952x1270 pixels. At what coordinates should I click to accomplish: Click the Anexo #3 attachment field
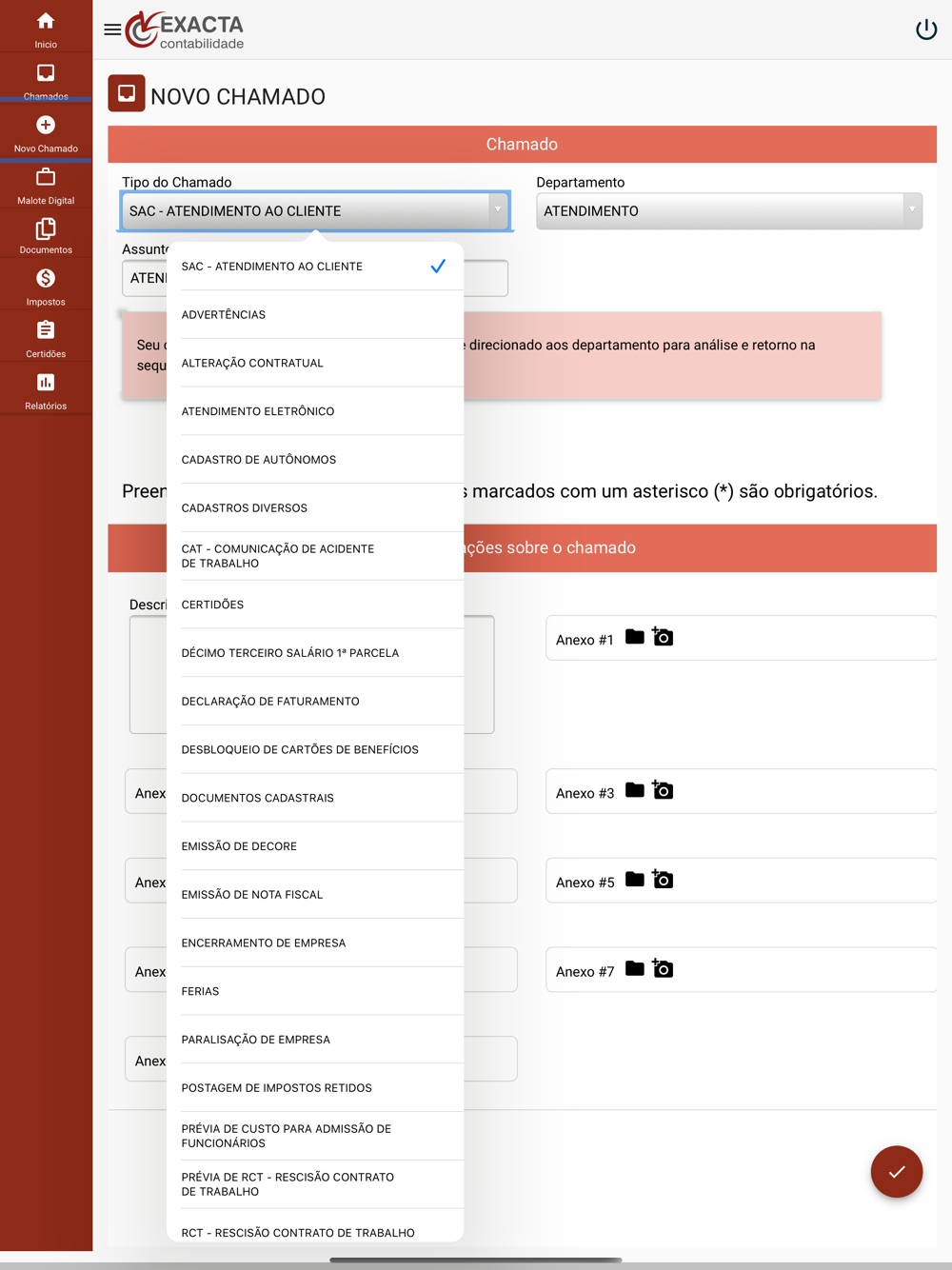coord(742,791)
